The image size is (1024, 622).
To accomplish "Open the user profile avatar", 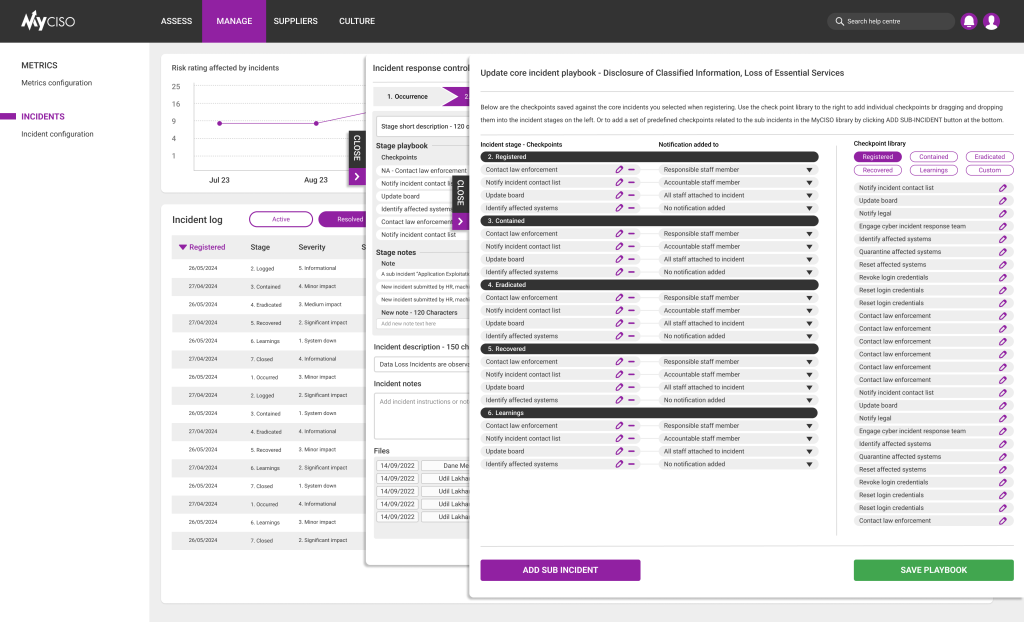I will (991, 21).
